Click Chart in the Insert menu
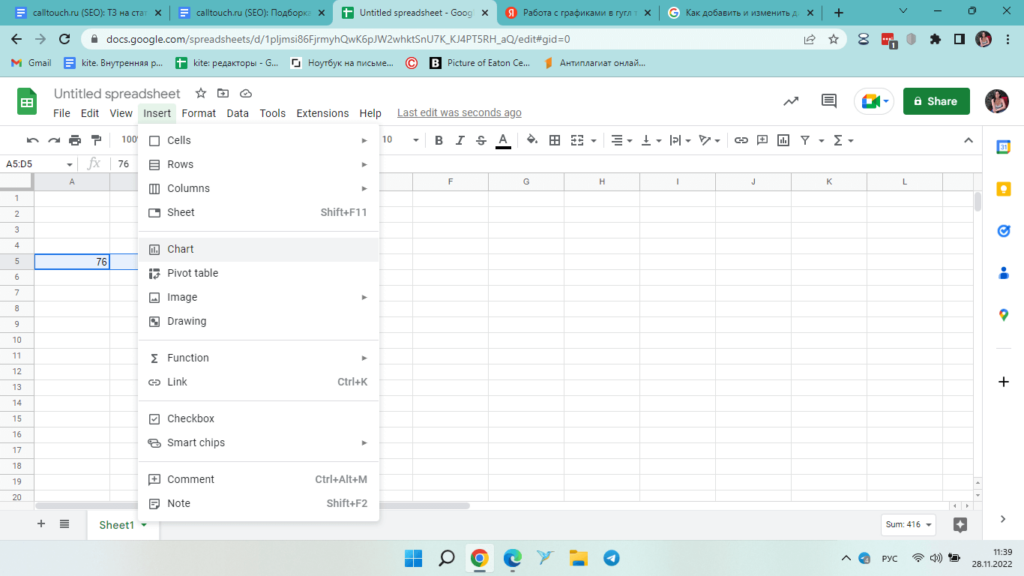The image size is (1024, 576). (x=181, y=249)
